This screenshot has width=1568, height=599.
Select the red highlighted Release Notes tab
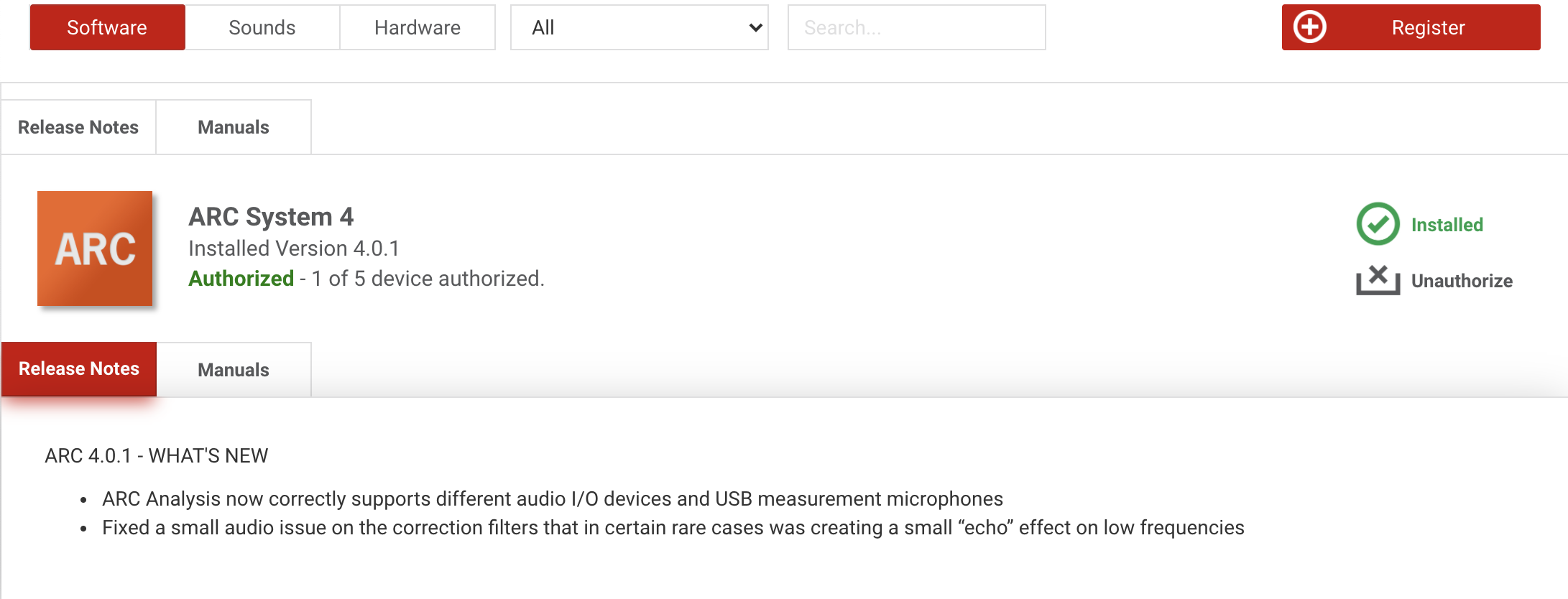coord(79,368)
